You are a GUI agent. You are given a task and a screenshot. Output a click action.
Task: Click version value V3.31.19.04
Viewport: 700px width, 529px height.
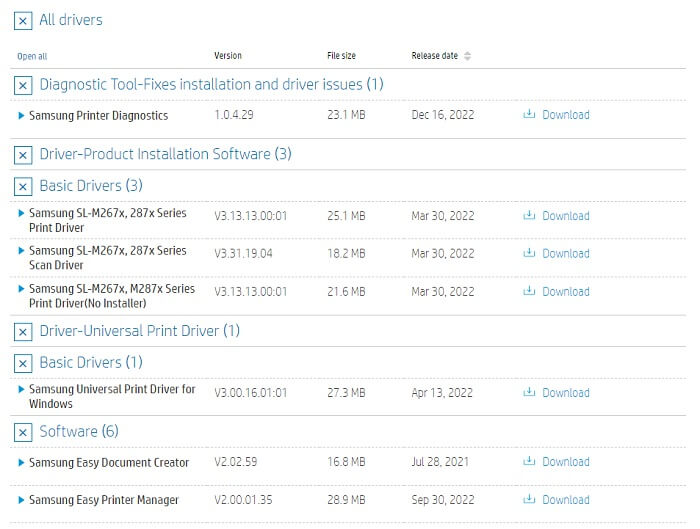tap(243, 253)
